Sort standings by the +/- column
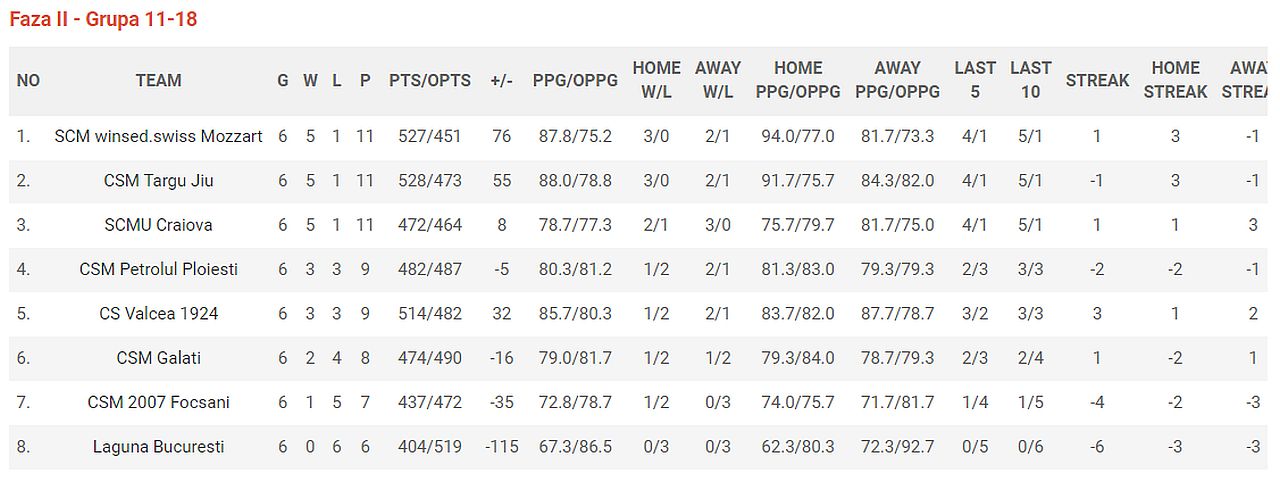The image size is (1280, 482). [x=501, y=80]
